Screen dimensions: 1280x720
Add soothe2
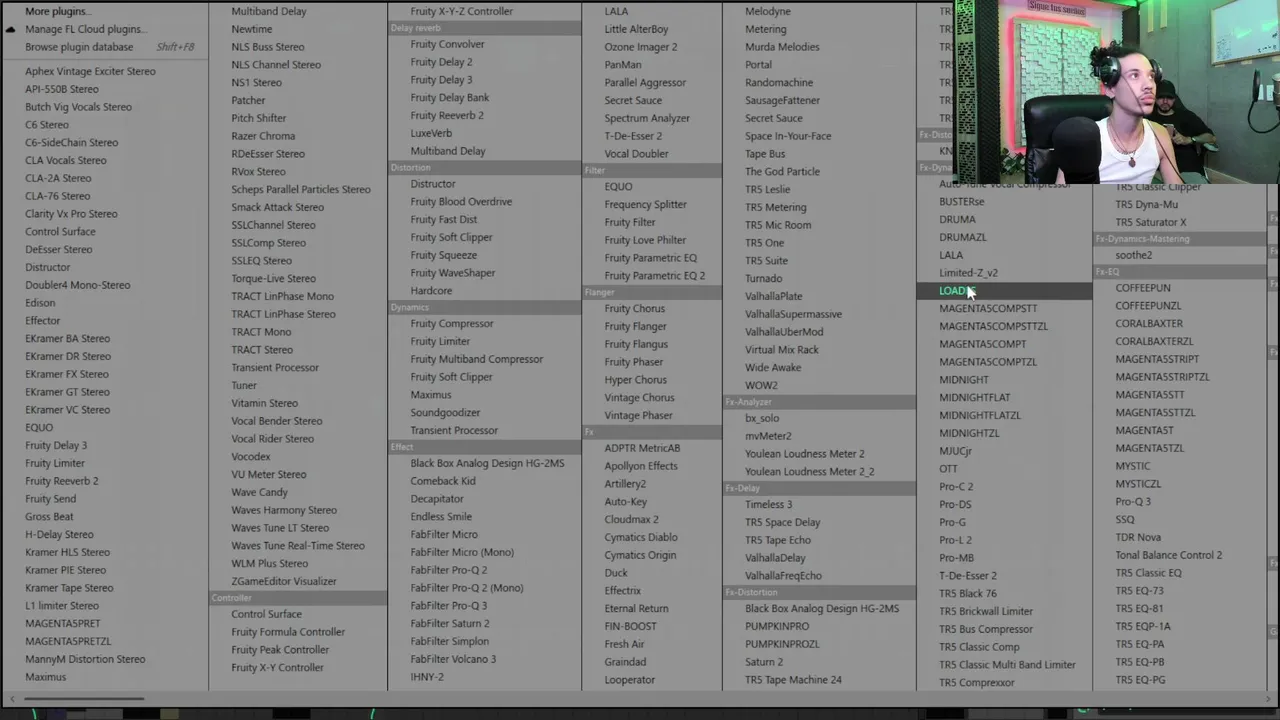pyautogui.click(x=1134, y=255)
